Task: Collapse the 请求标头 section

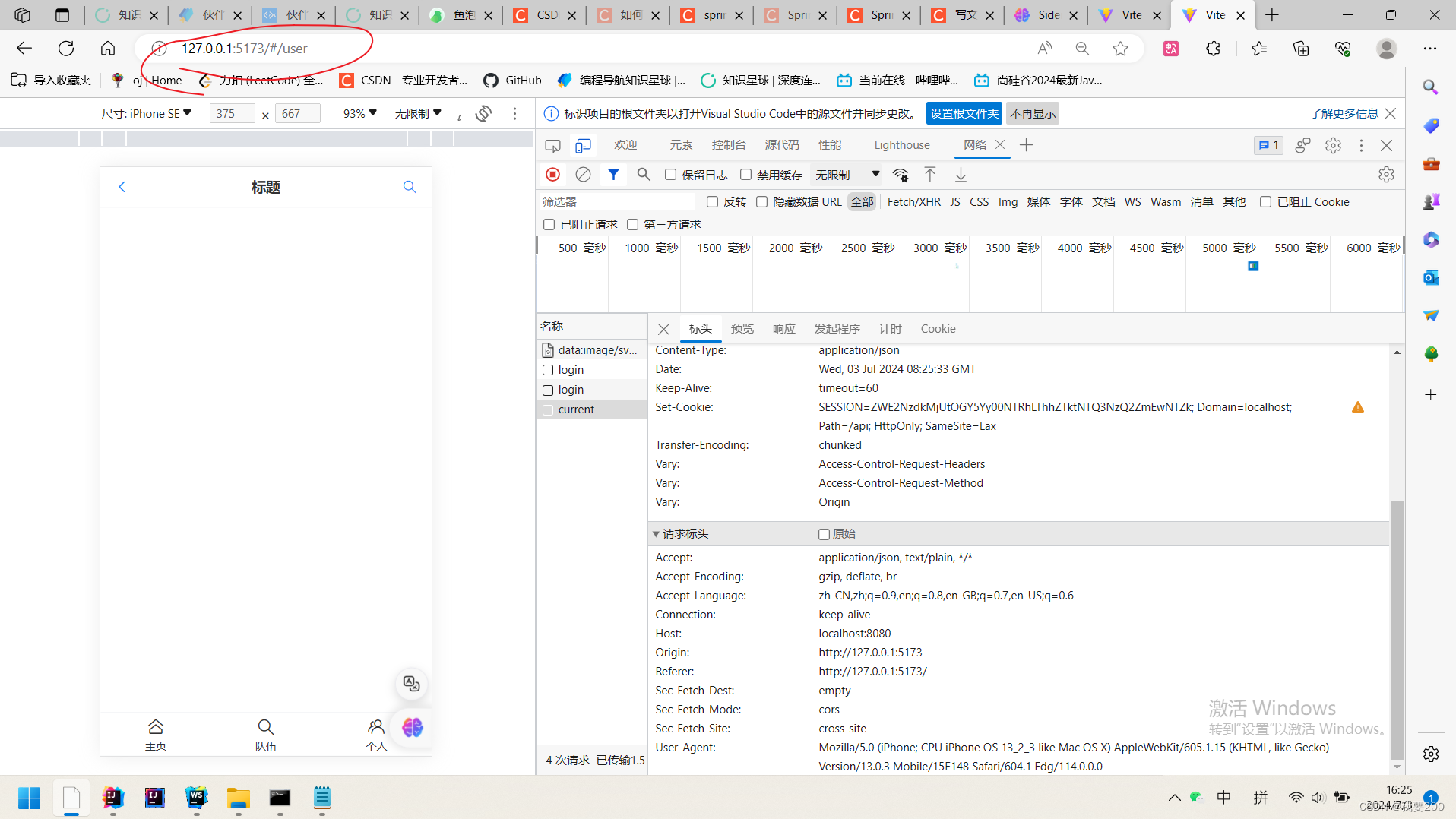Action: coord(656,534)
